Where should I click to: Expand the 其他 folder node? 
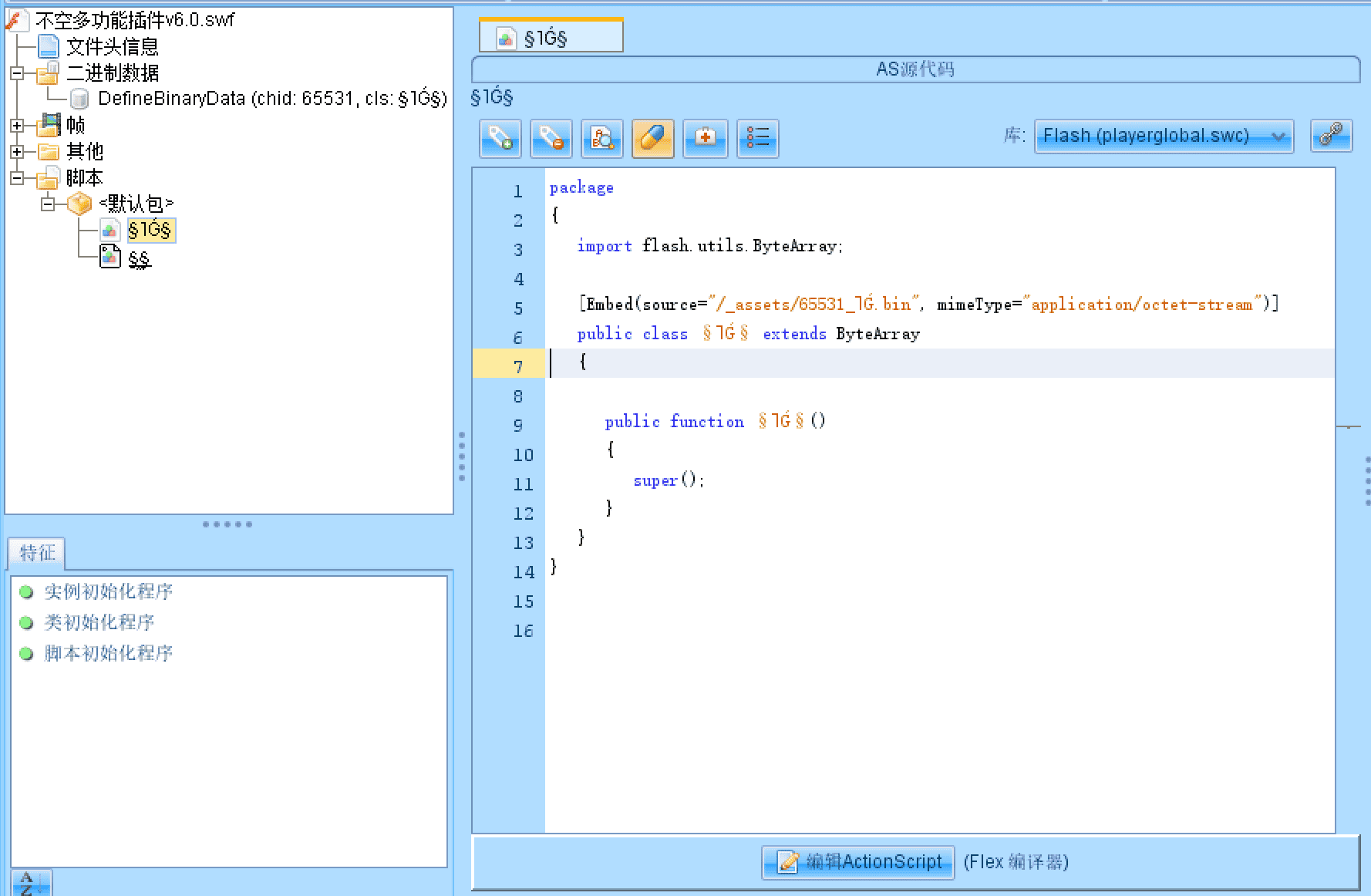tap(17, 152)
